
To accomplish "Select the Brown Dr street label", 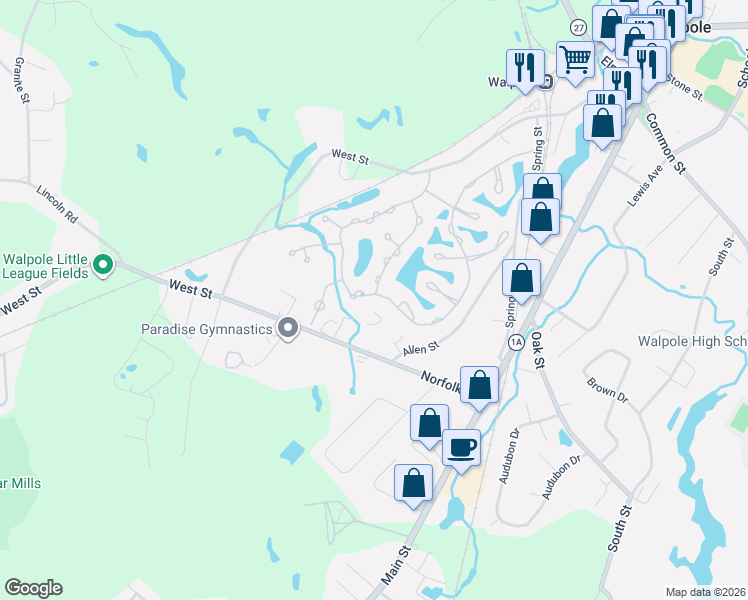I will pyautogui.click(x=607, y=390).
